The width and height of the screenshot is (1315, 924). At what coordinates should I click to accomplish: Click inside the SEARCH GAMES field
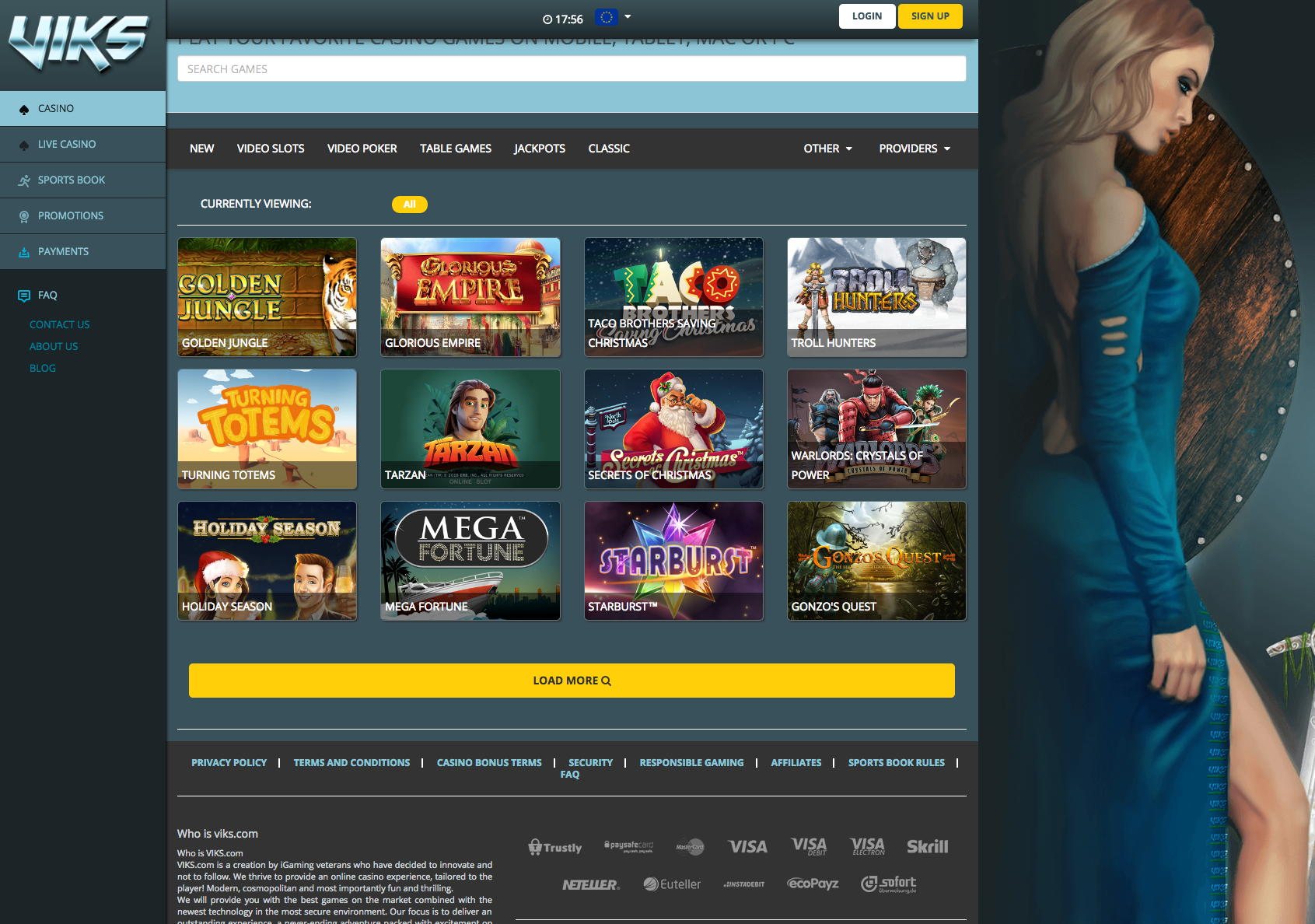pyautogui.click(x=572, y=69)
